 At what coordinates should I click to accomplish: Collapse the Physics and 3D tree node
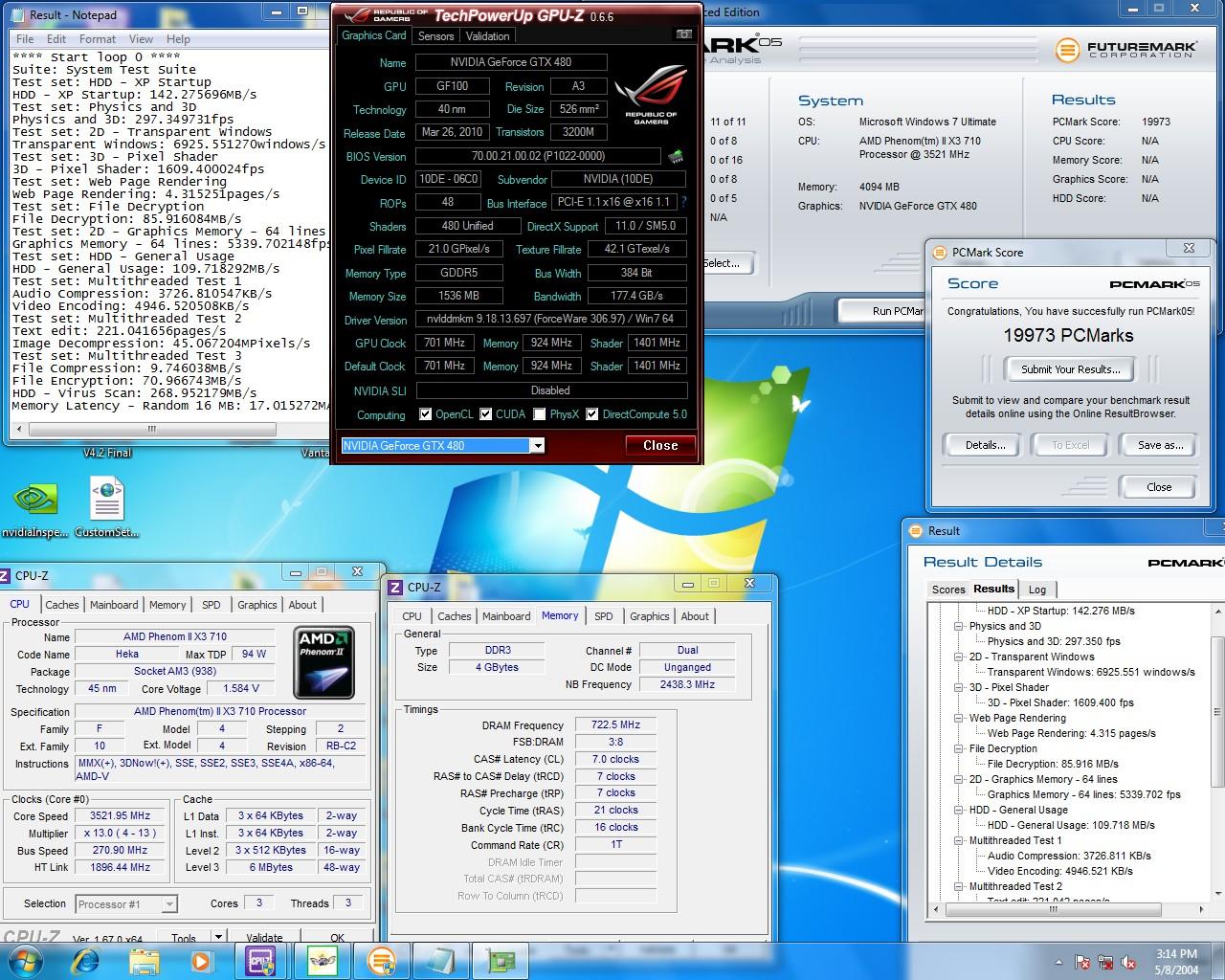coord(959,626)
